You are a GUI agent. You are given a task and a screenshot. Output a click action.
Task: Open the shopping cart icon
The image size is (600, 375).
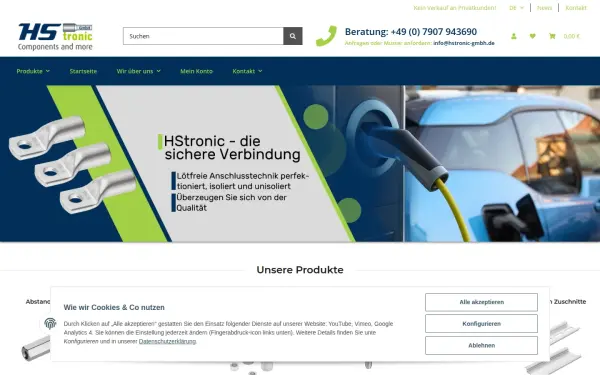[x=552, y=36]
